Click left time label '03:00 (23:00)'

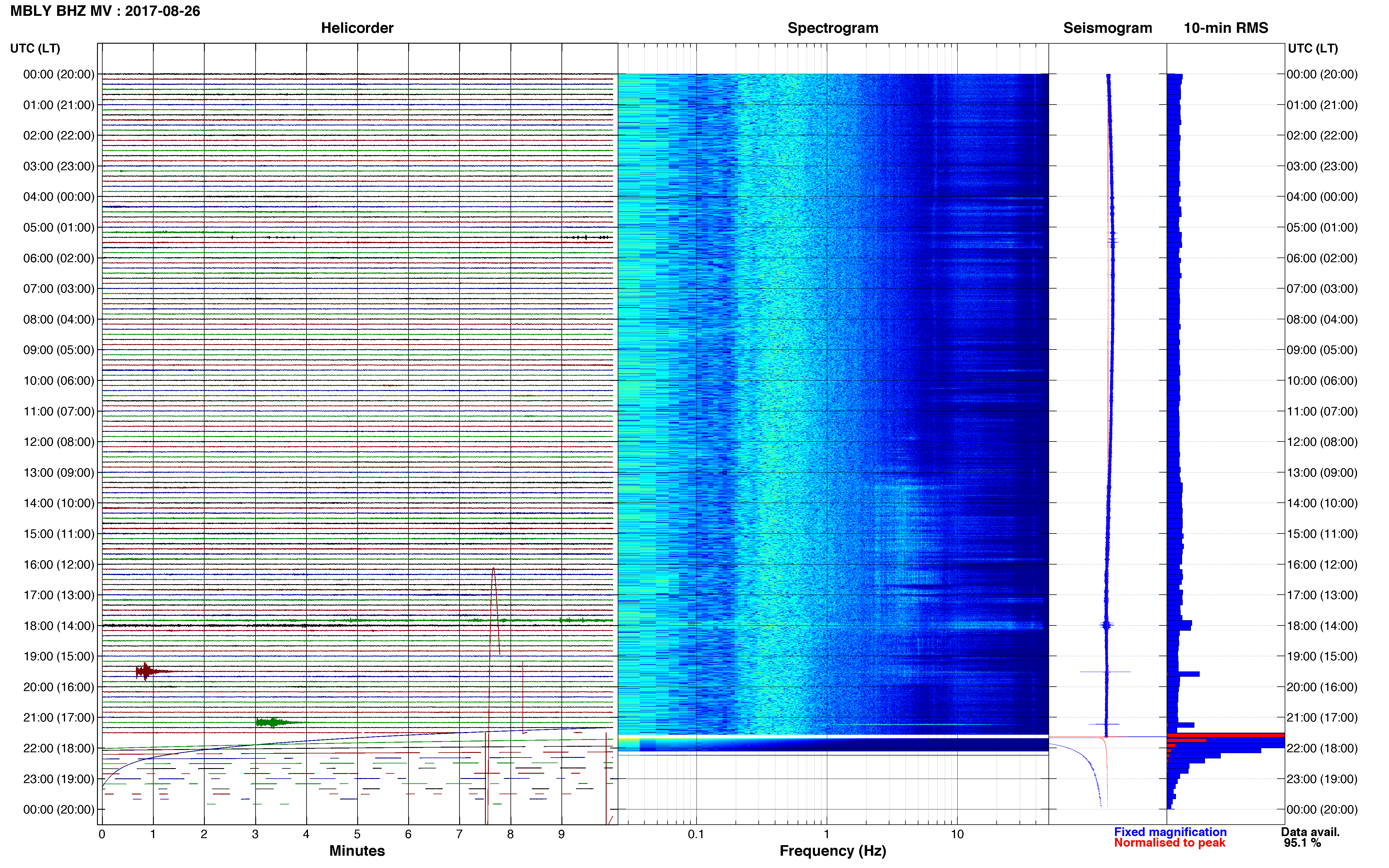click(59, 166)
